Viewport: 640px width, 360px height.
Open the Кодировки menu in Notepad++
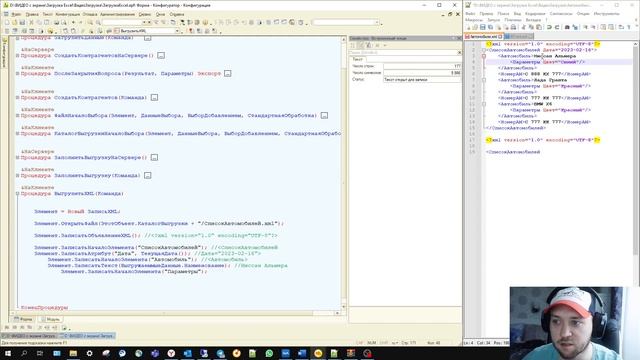click(x=535, y=14)
